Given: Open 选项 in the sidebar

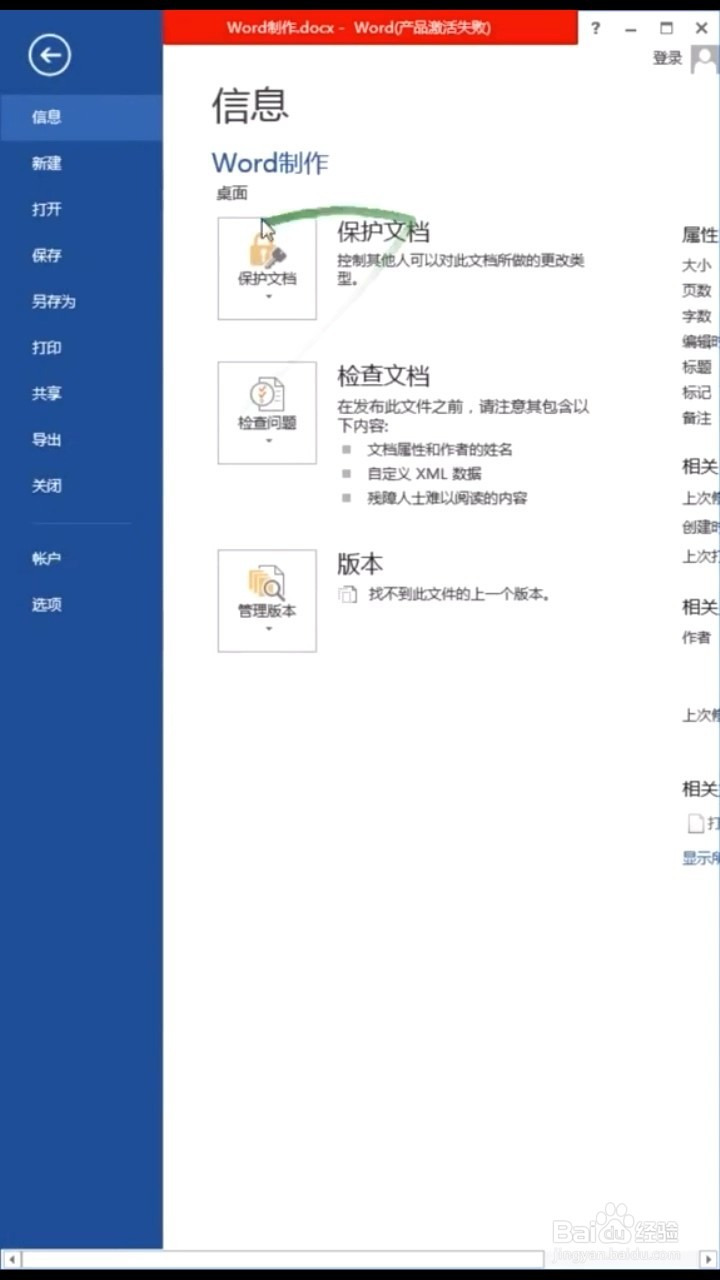Looking at the screenshot, I should point(81,604).
